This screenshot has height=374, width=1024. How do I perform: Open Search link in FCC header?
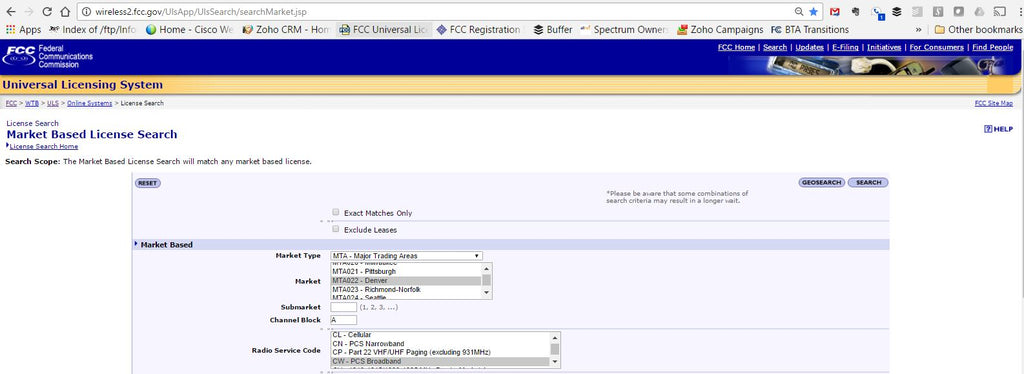pyautogui.click(x=775, y=47)
